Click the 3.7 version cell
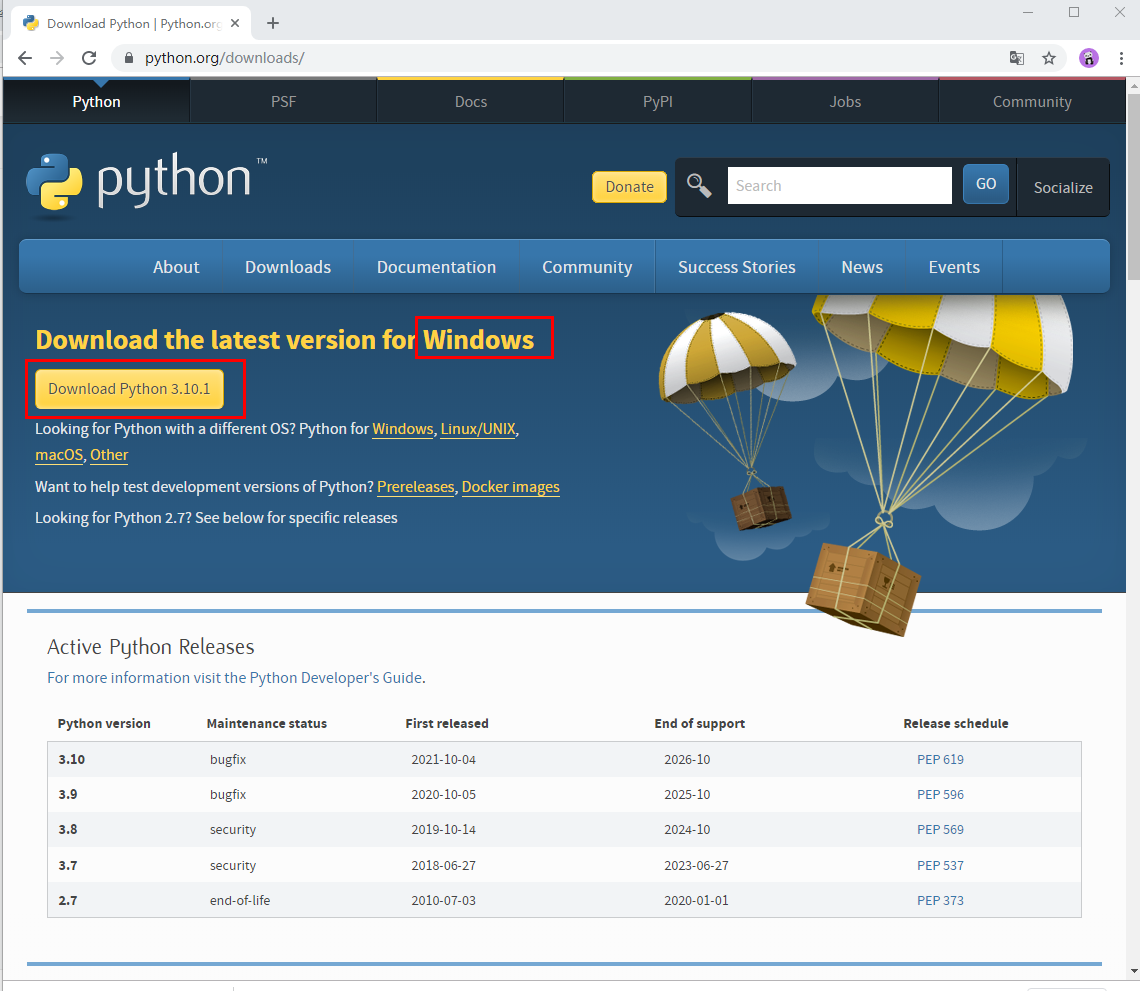 (68, 865)
